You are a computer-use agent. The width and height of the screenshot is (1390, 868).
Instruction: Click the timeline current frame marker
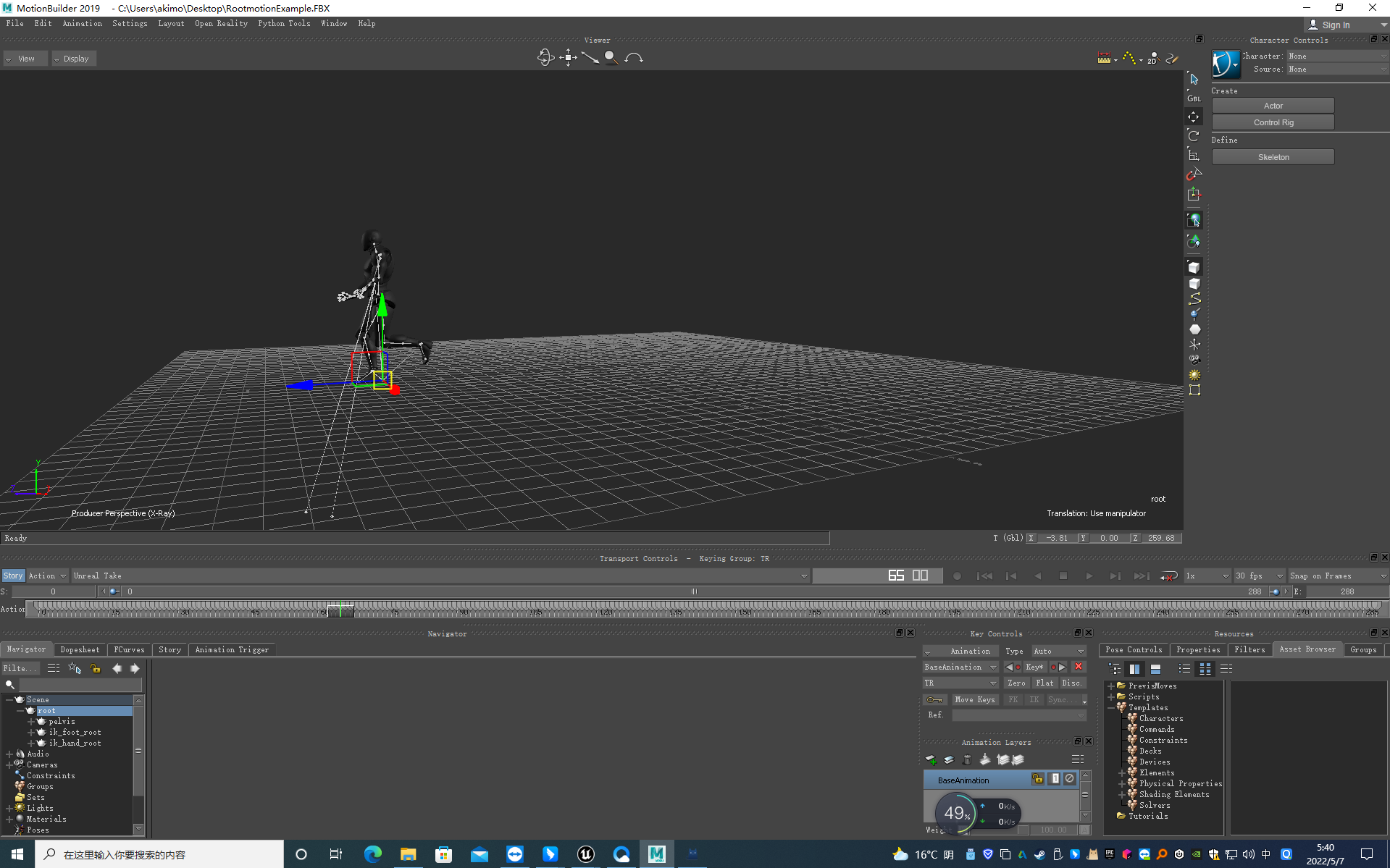(340, 610)
